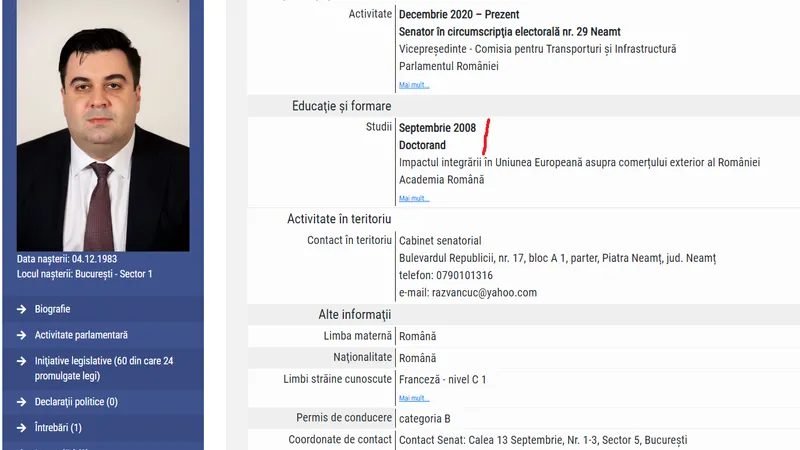Click the 'Naționalitate' row value Română
This screenshot has width=800, height=450.
417,359
